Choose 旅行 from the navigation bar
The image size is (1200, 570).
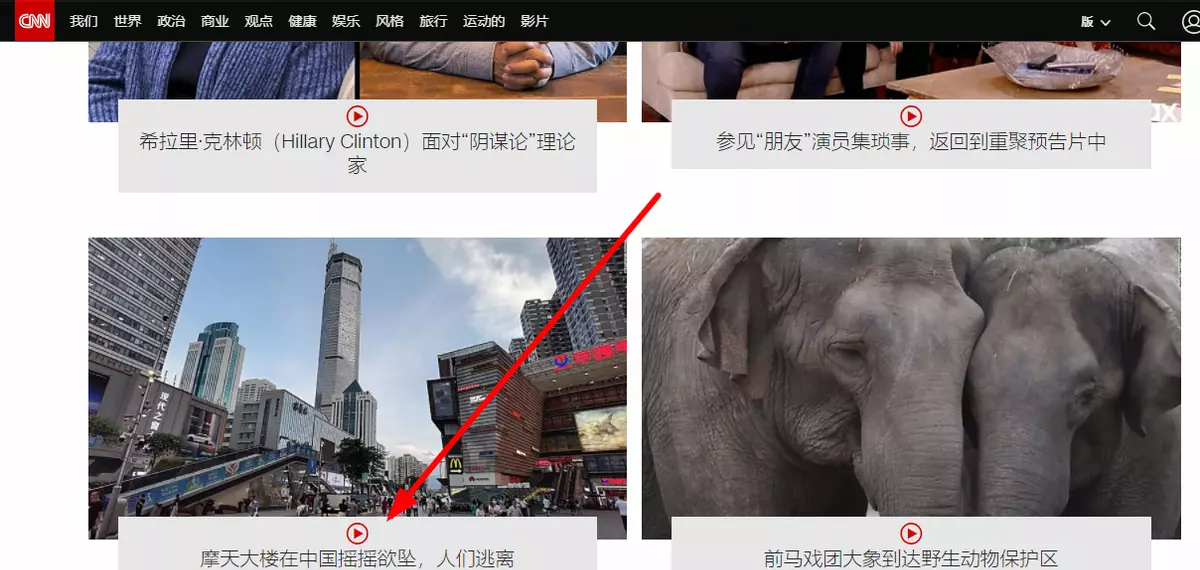pyautogui.click(x=433, y=21)
